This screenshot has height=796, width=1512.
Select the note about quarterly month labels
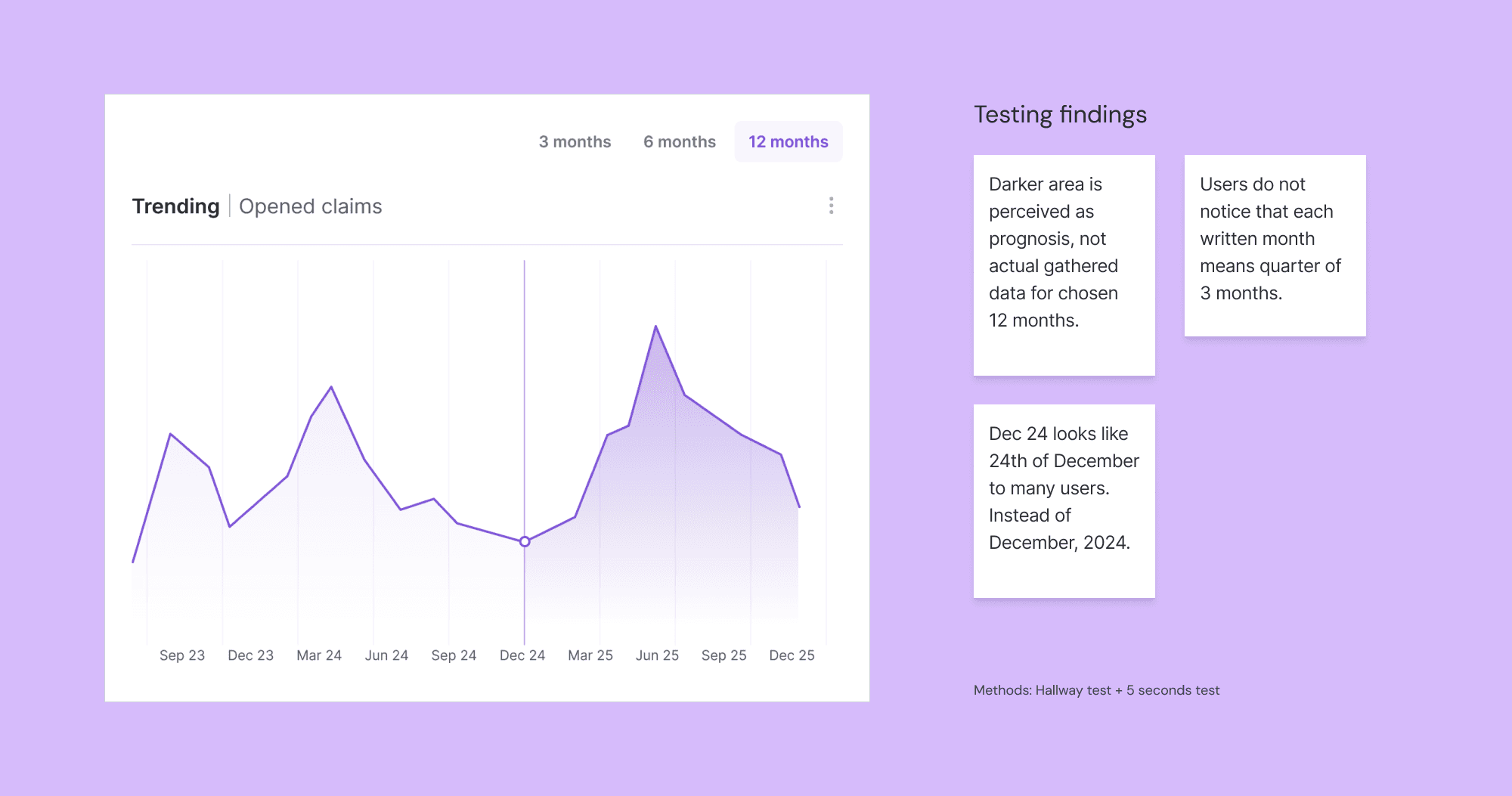(1275, 245)
